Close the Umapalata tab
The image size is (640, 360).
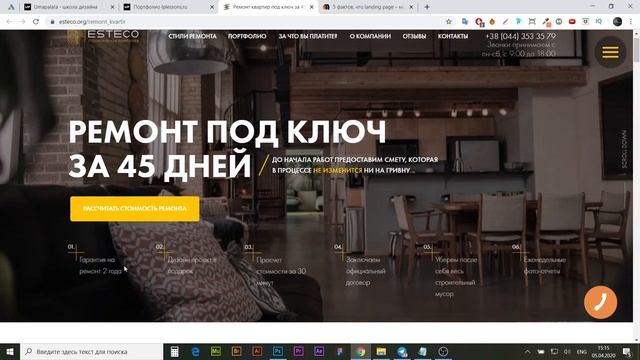click(x=112, y=7)
